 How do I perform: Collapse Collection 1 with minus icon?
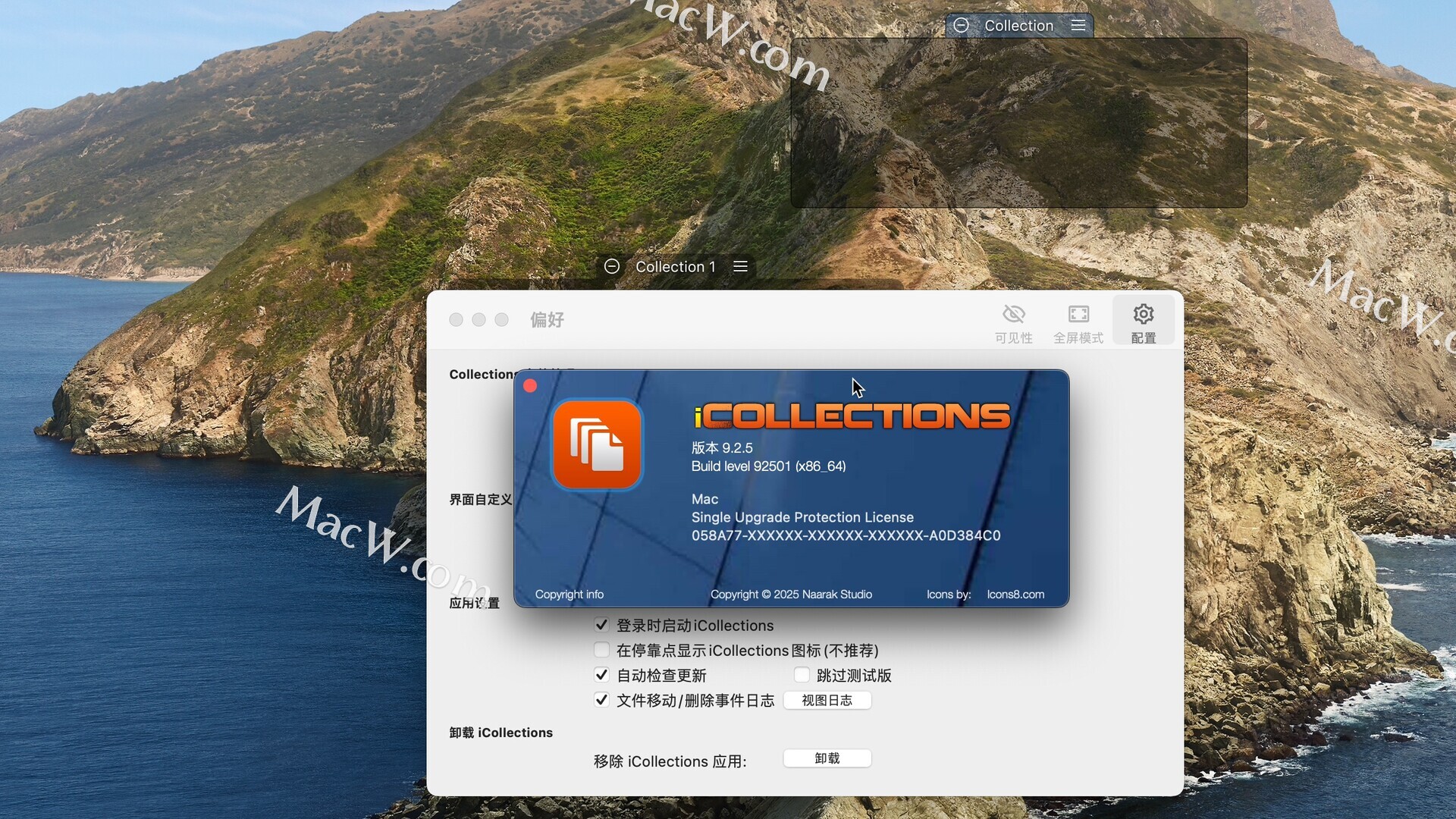pyautogui.click(x=612, y=266)
